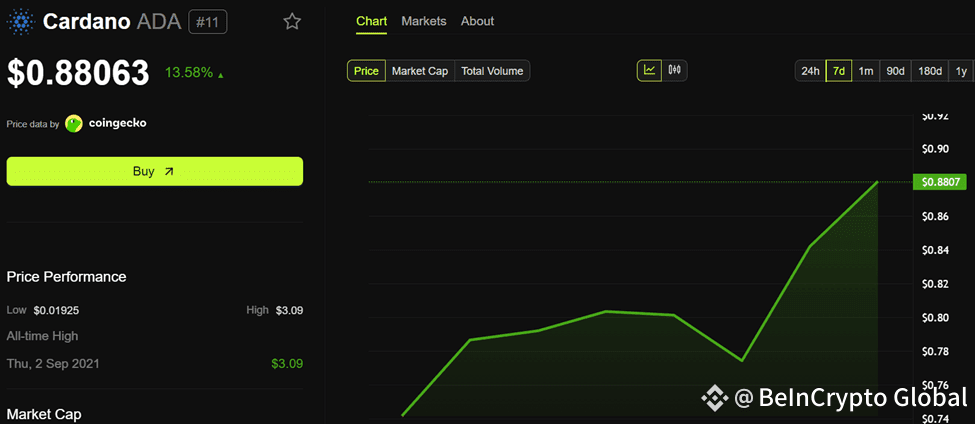Click the $0.78 axis label
Image resolution: width=975 pixels, height=424 pixels.
click(936, 352)
